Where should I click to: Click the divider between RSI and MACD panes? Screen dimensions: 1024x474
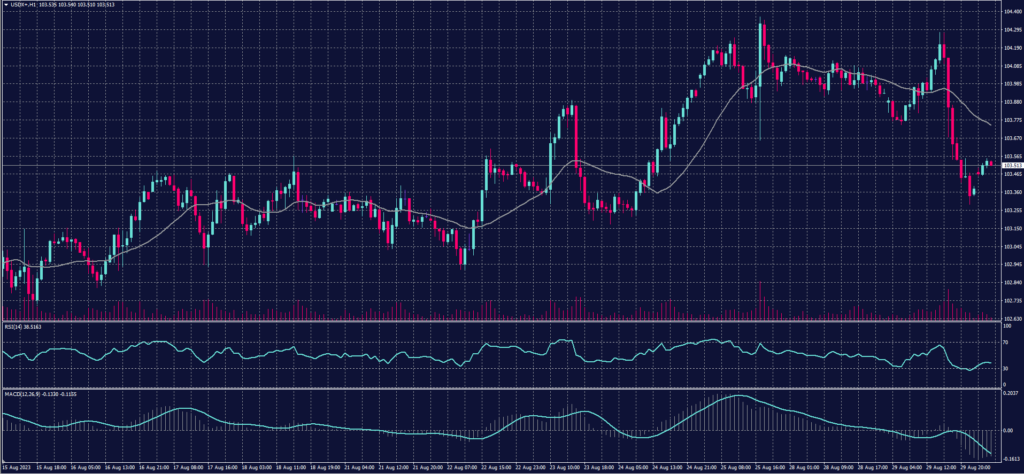500,388
